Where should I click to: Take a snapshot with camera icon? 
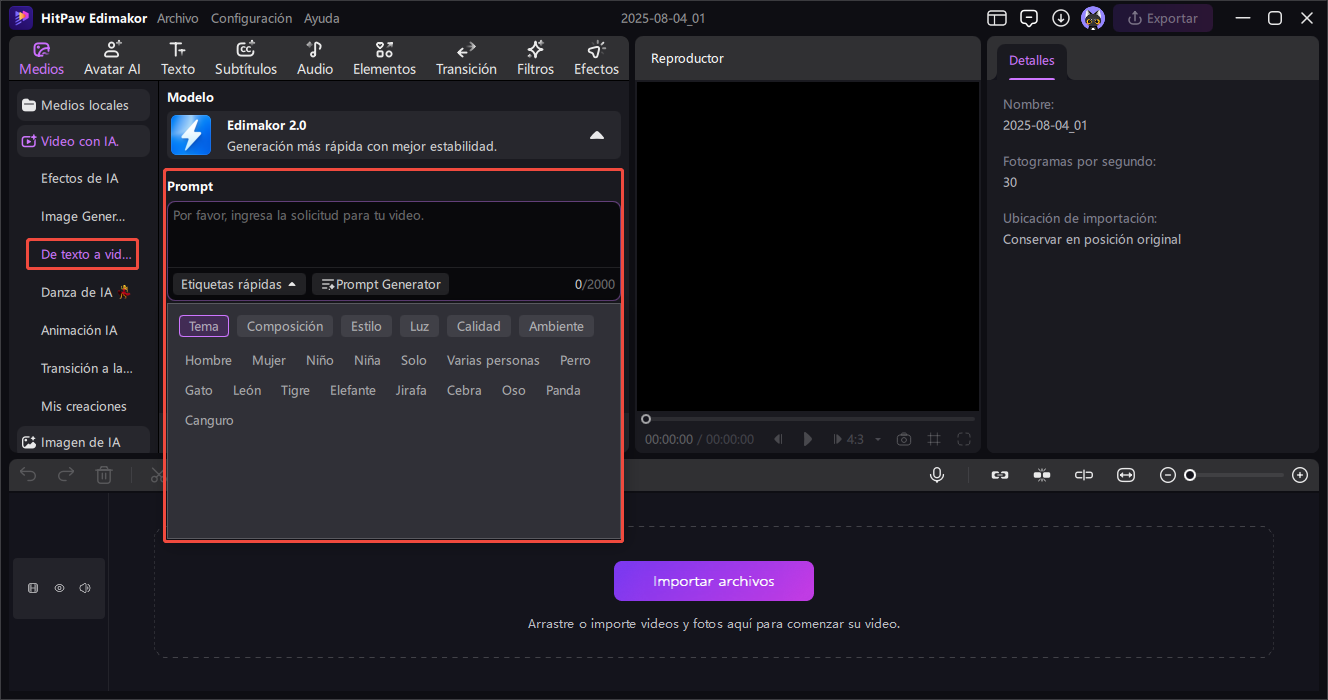(x=904, y=439)
